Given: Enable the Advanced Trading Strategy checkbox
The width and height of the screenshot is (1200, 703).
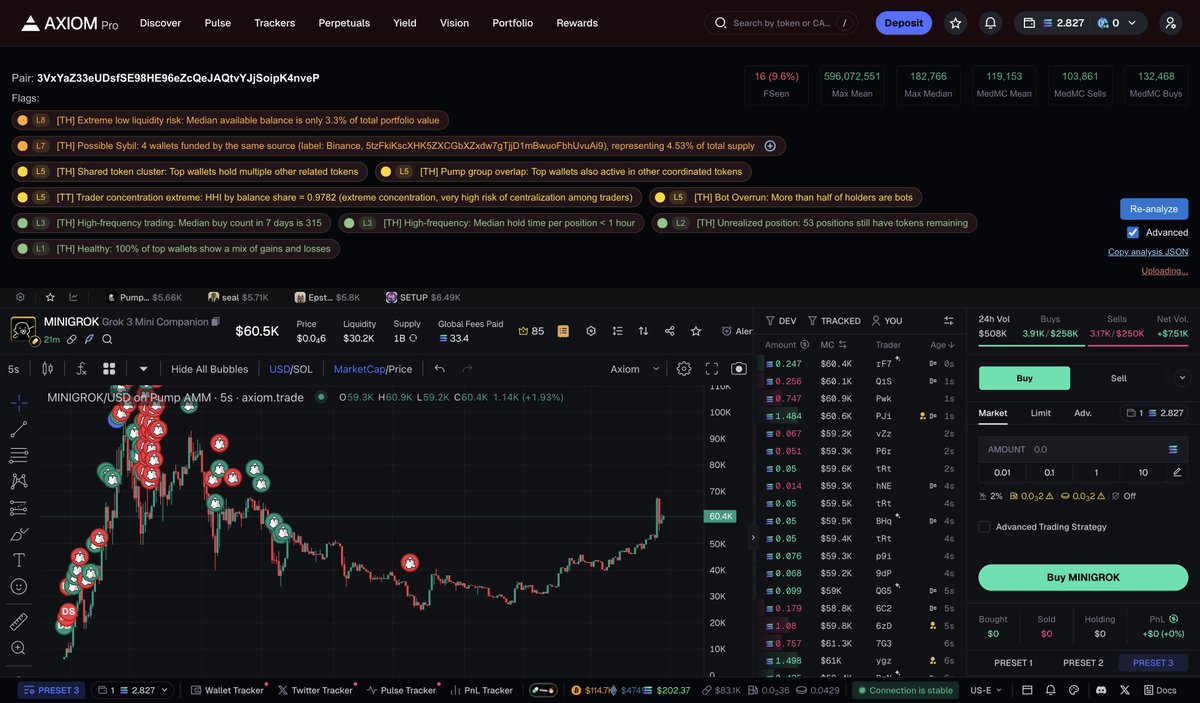Looking at the screenshot, I should tap(984, 527).
